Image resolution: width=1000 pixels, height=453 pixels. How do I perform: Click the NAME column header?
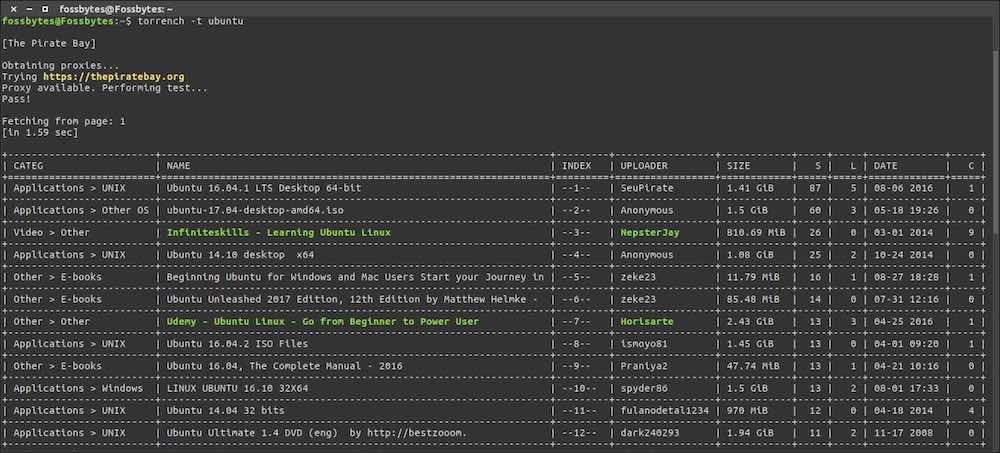click(178, 165)
